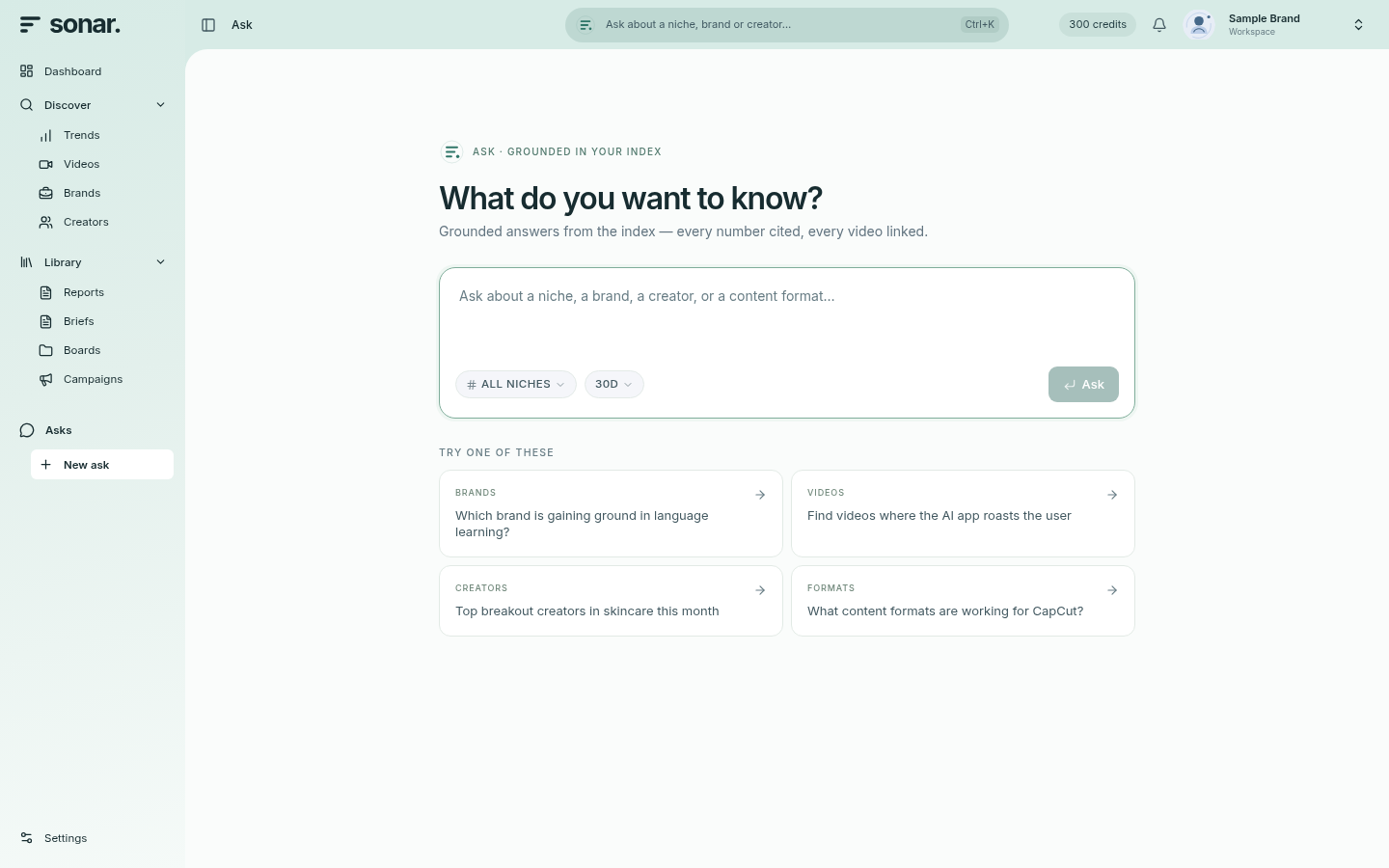Click the top search bar
The width and height of the screenshot is (1389, 868).
pos(787,25)
